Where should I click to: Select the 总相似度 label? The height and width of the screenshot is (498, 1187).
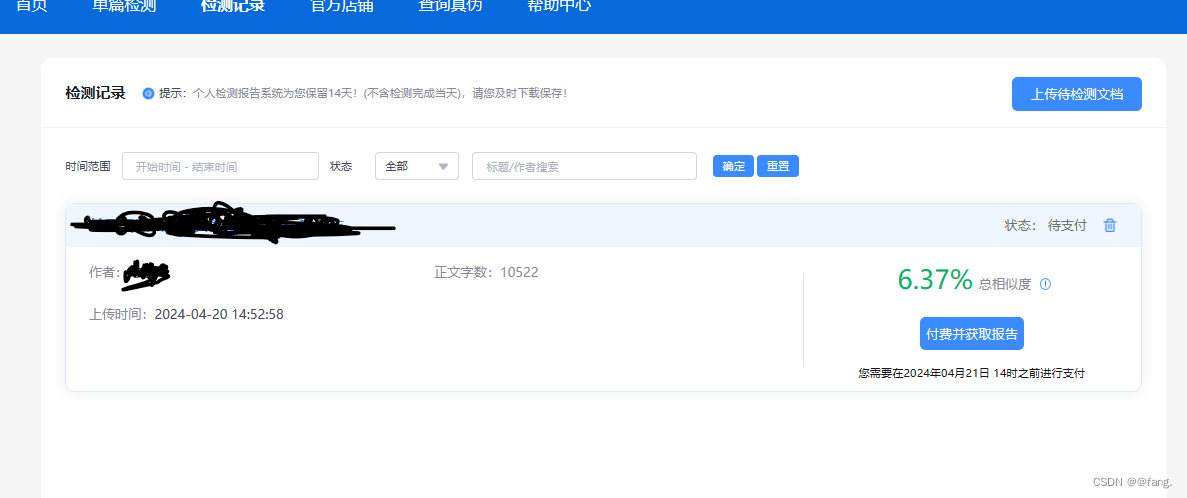(1005, 285)
